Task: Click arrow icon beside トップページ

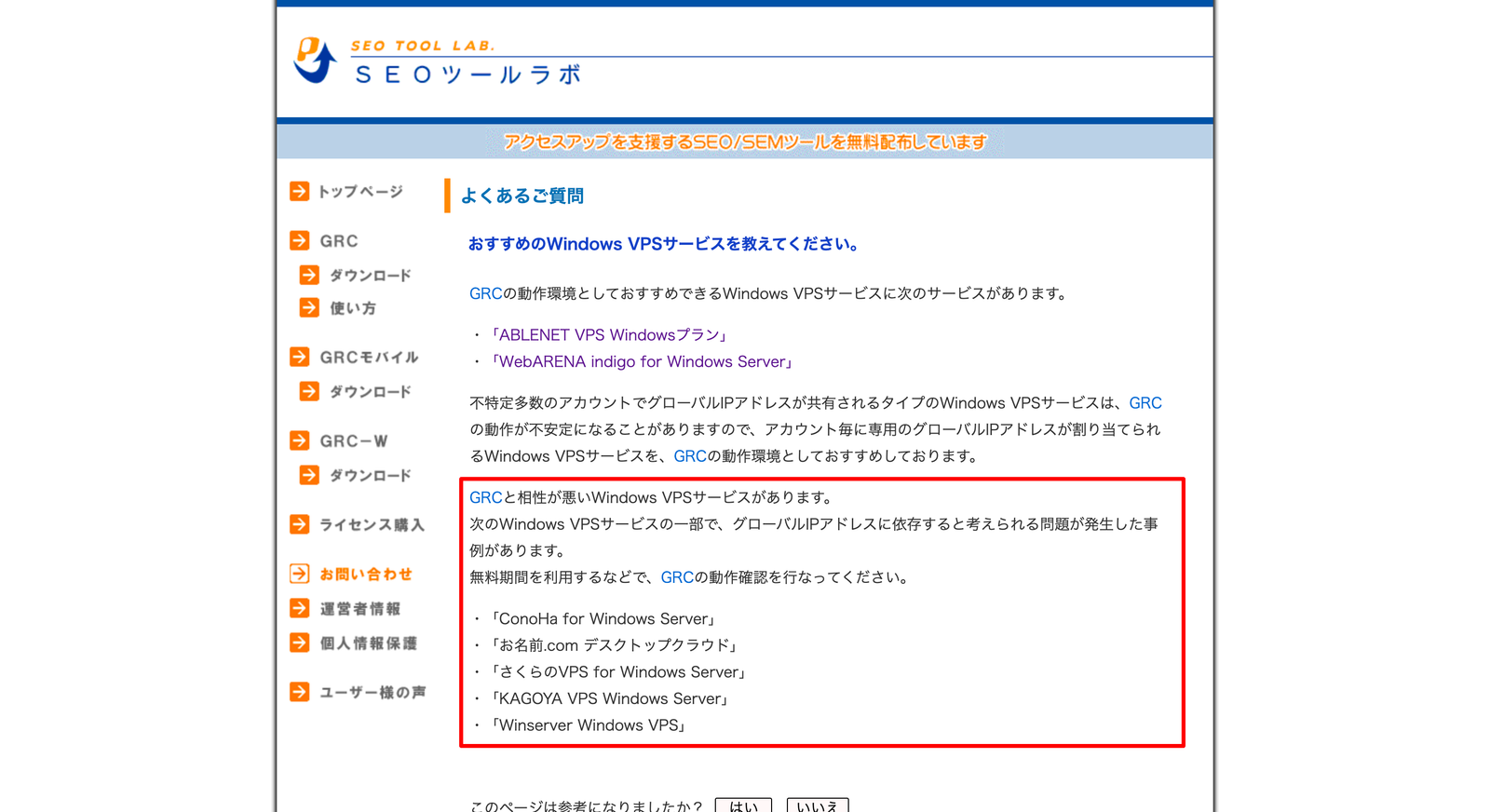Action: (299, 191)
